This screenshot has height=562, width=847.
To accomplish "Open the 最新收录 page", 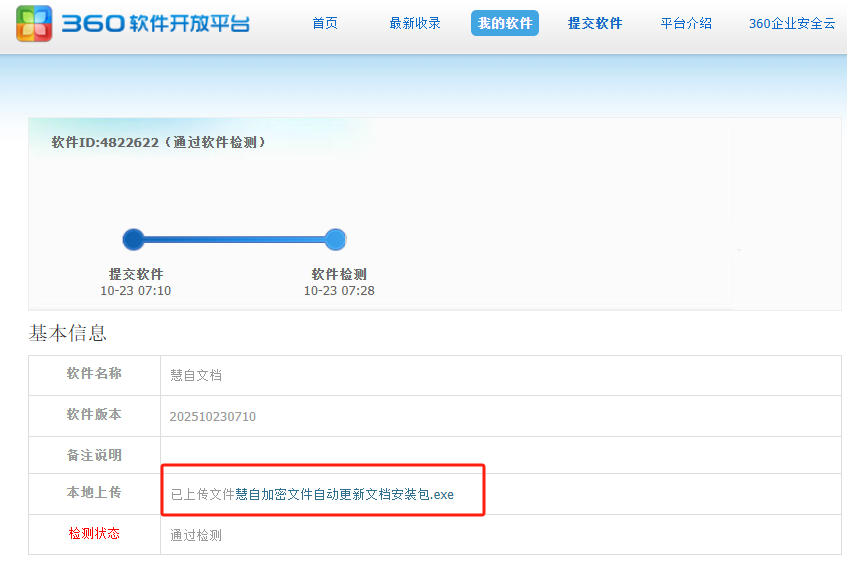I will tap(415, 23).
